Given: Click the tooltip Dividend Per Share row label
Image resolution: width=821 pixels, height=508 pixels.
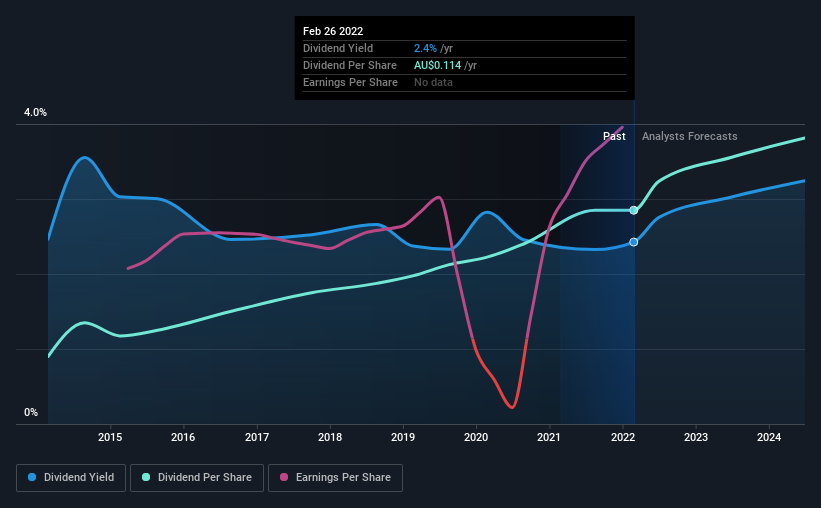Looking at the screenshot, I should pos(350,65).
